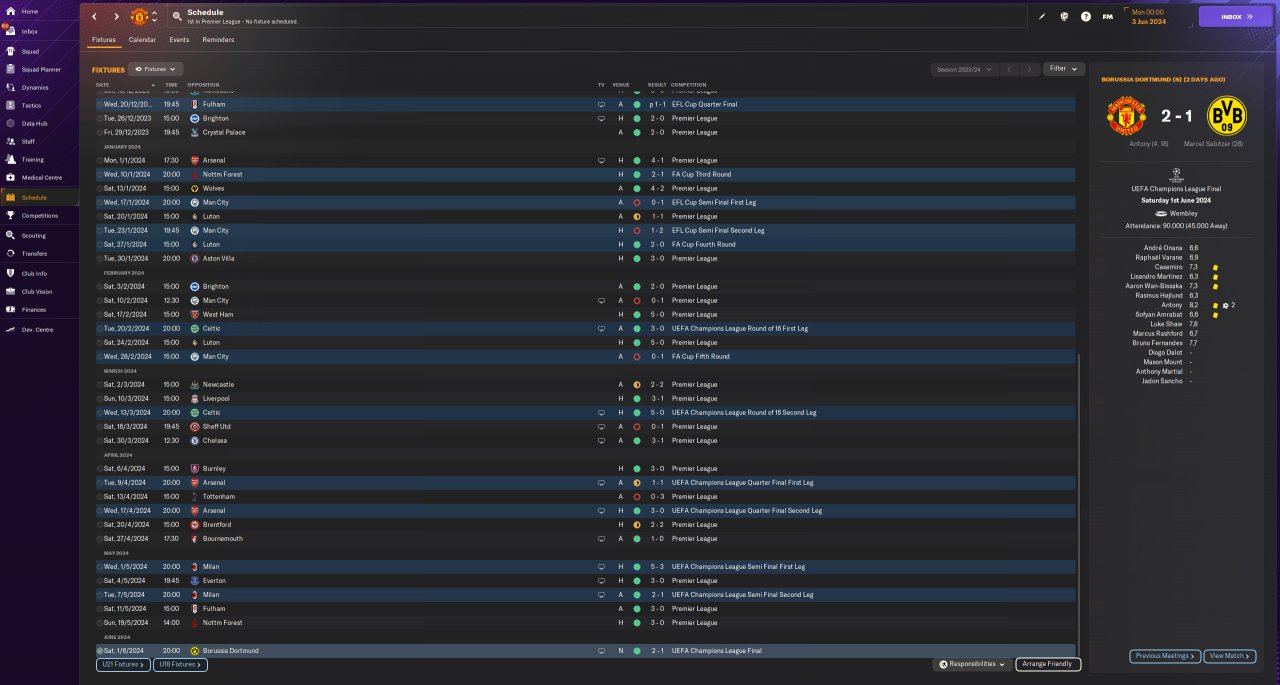Click the Borussia Dortmund crest in match panel
Screen dimensions: 1280x685
pyautogui.click(x=1227, y=116)
